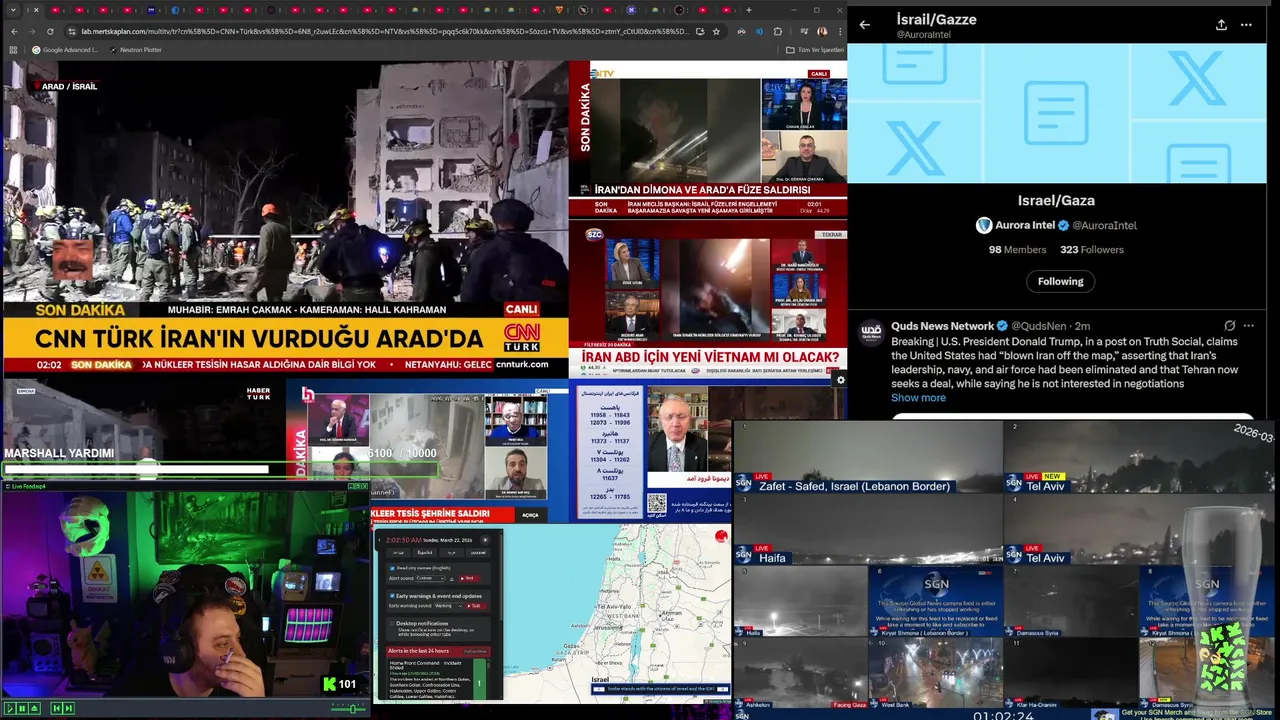The width and height of the screenshot is (1280, 720).
Task: Open the Full archive of alerts
Action: click(475, 651)
